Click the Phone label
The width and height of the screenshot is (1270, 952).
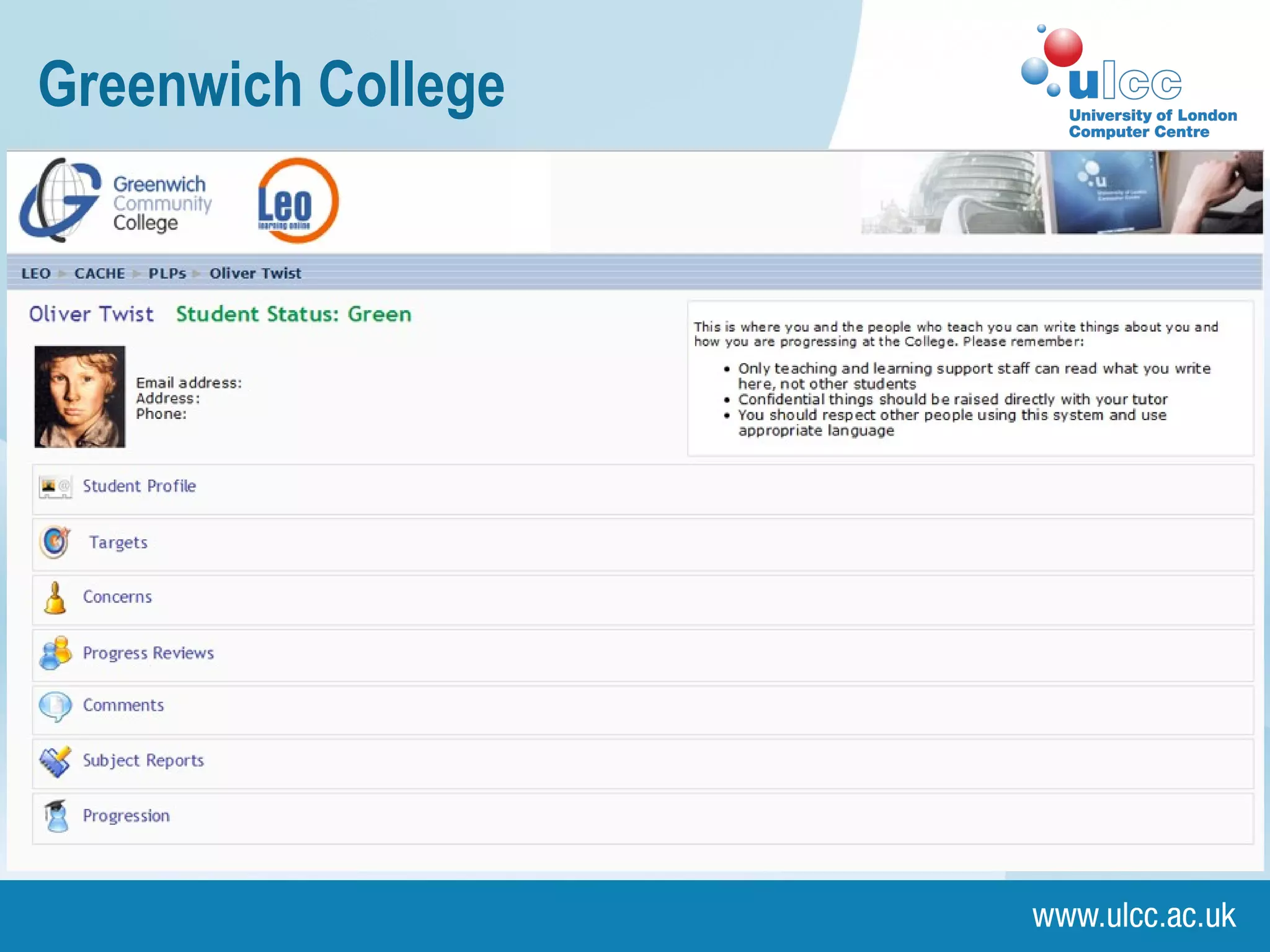(x=161, y=414)
